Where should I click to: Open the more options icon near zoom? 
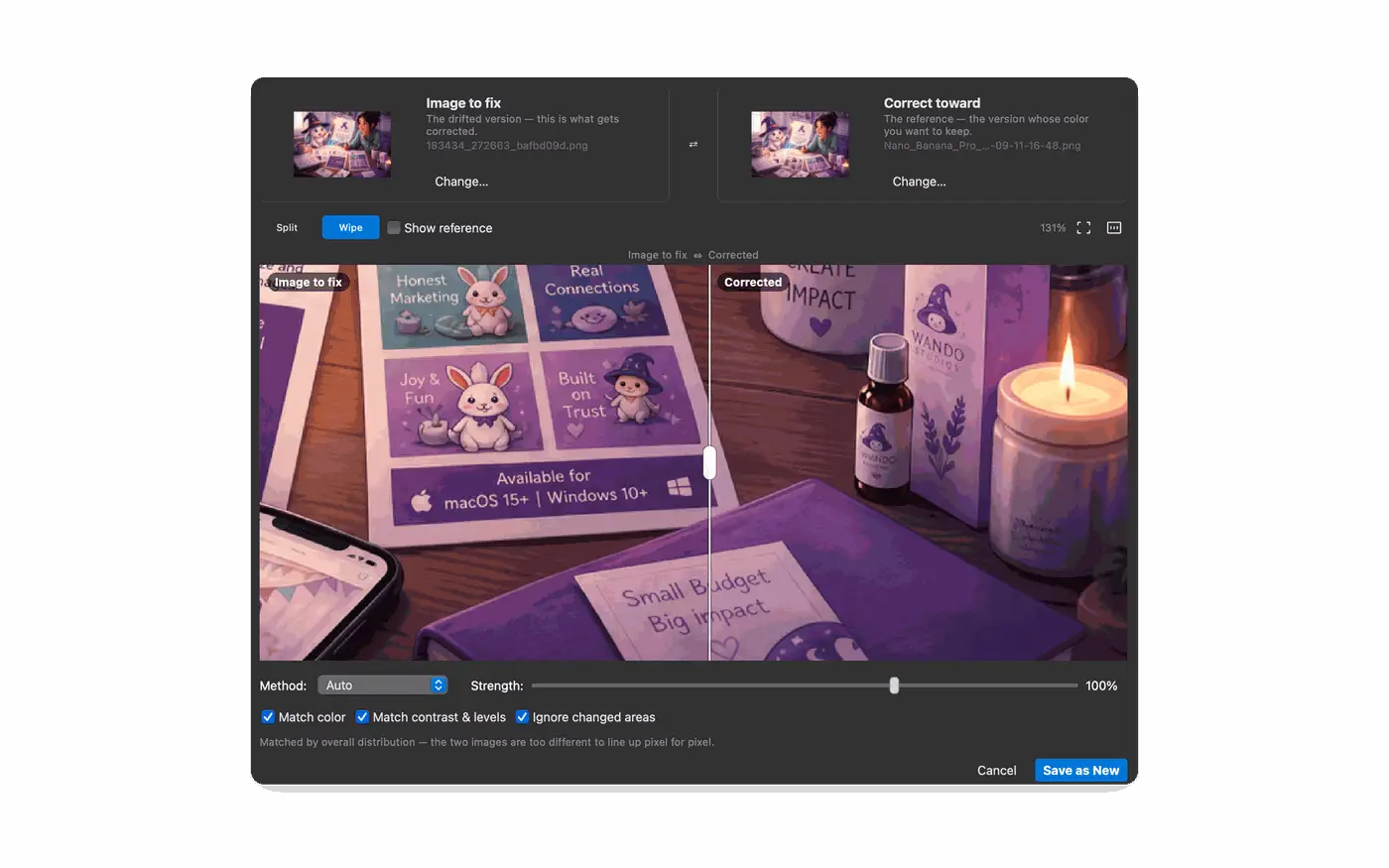coord(1114,228)
